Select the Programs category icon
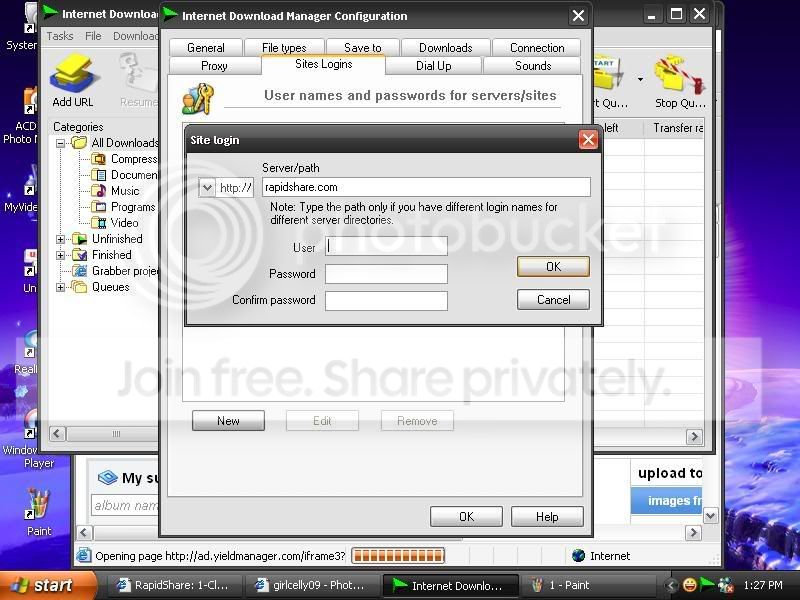800x600 pixels. point(98,207)
